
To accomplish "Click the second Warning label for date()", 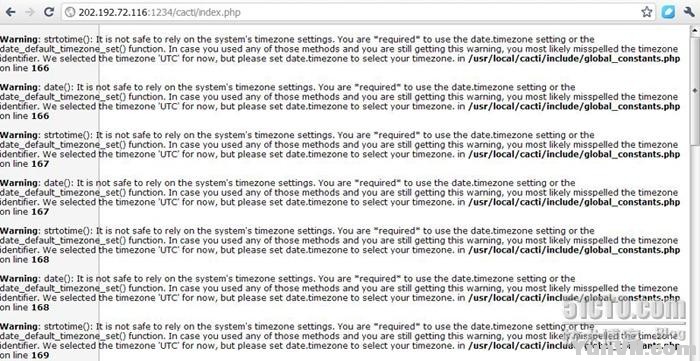I will click(x=20, y=87).
